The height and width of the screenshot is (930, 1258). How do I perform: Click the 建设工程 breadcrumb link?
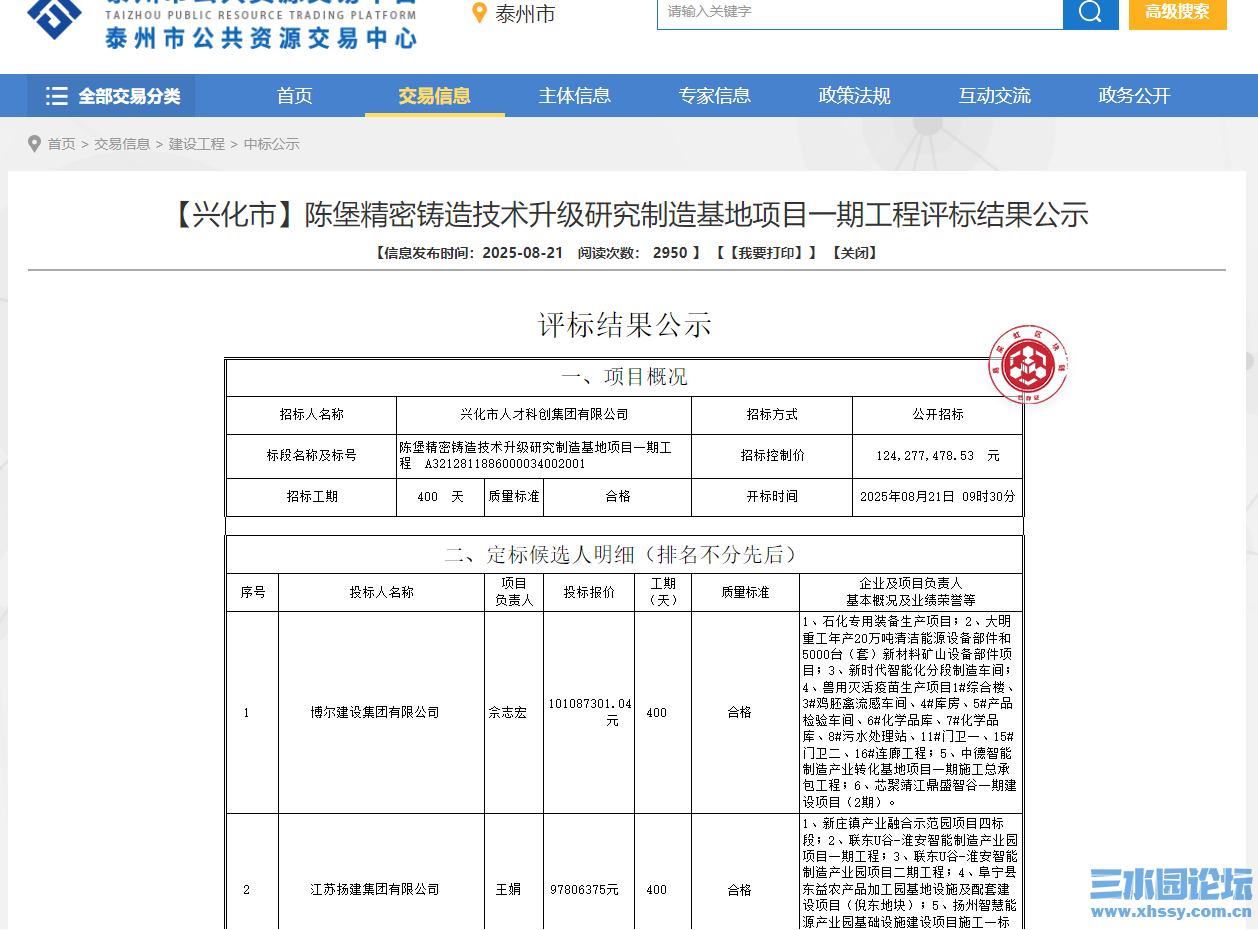coord(197,144)
